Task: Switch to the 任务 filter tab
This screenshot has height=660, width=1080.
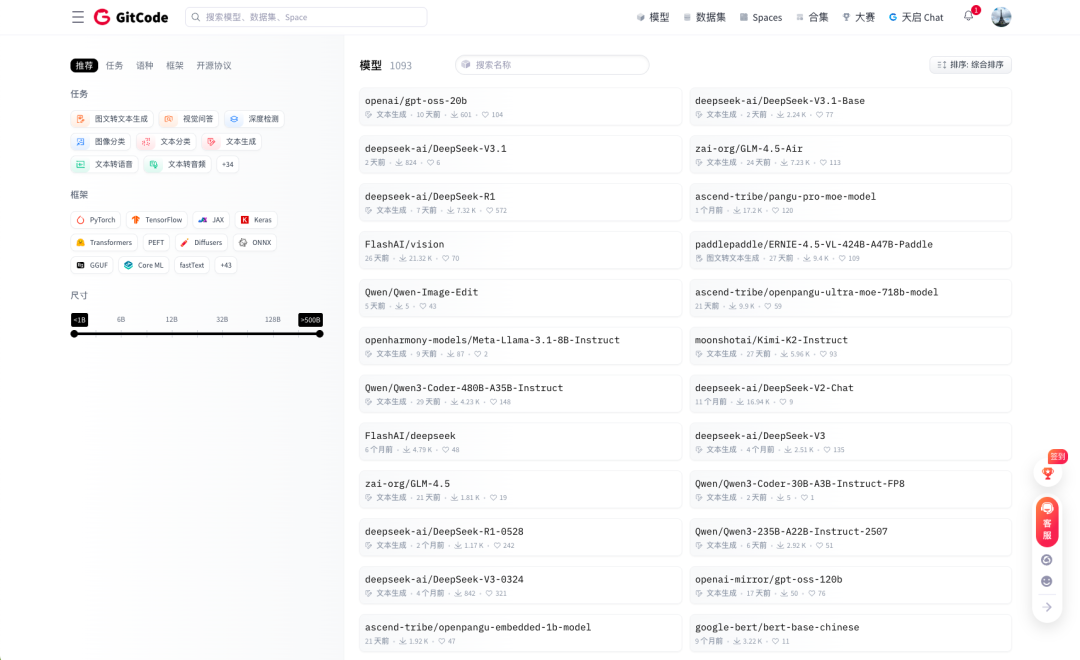Action: (114, 65)
